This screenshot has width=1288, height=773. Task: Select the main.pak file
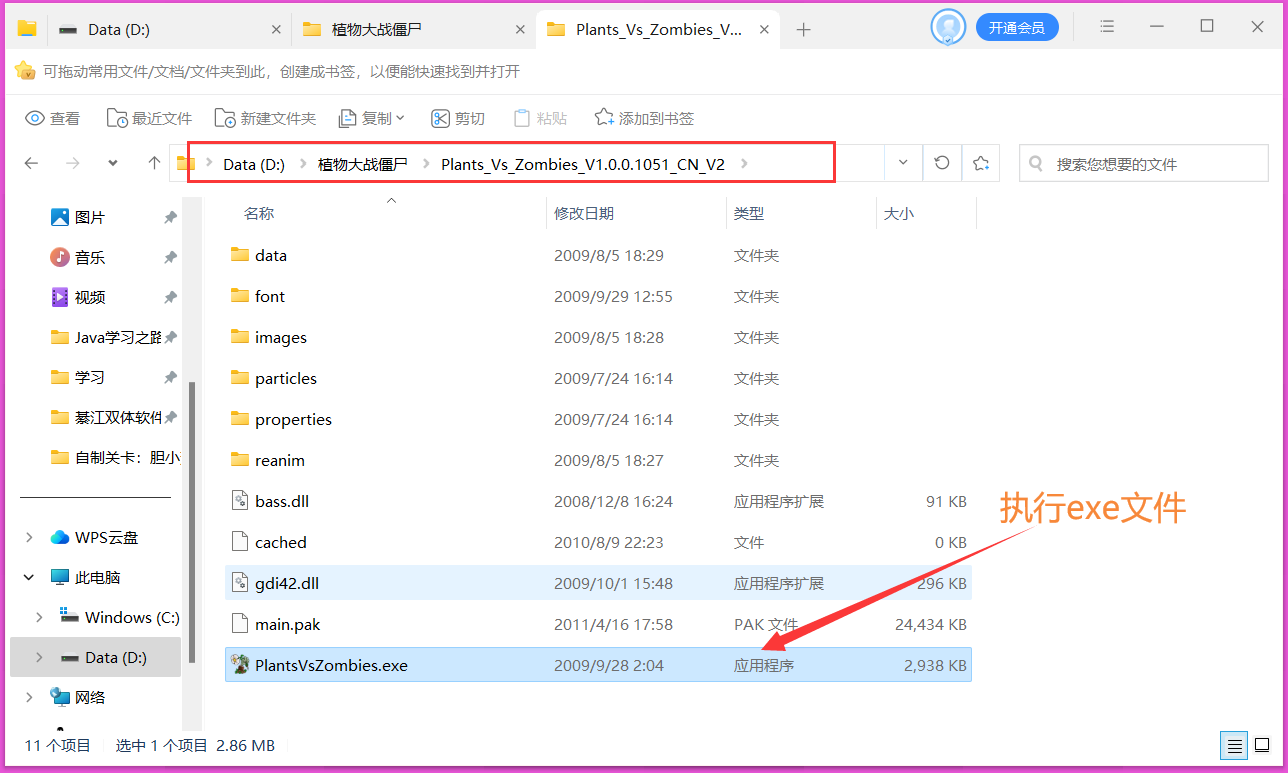(598, 624)
